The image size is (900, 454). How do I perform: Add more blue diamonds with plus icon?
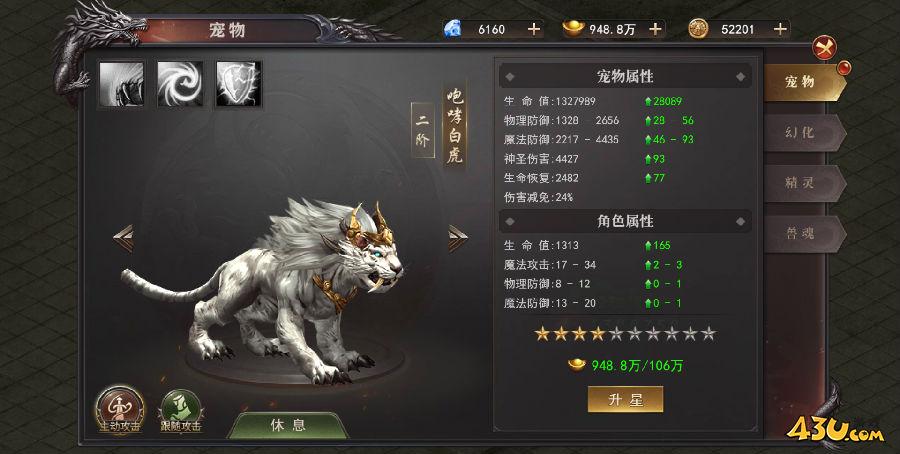click(x=534, y=29)
